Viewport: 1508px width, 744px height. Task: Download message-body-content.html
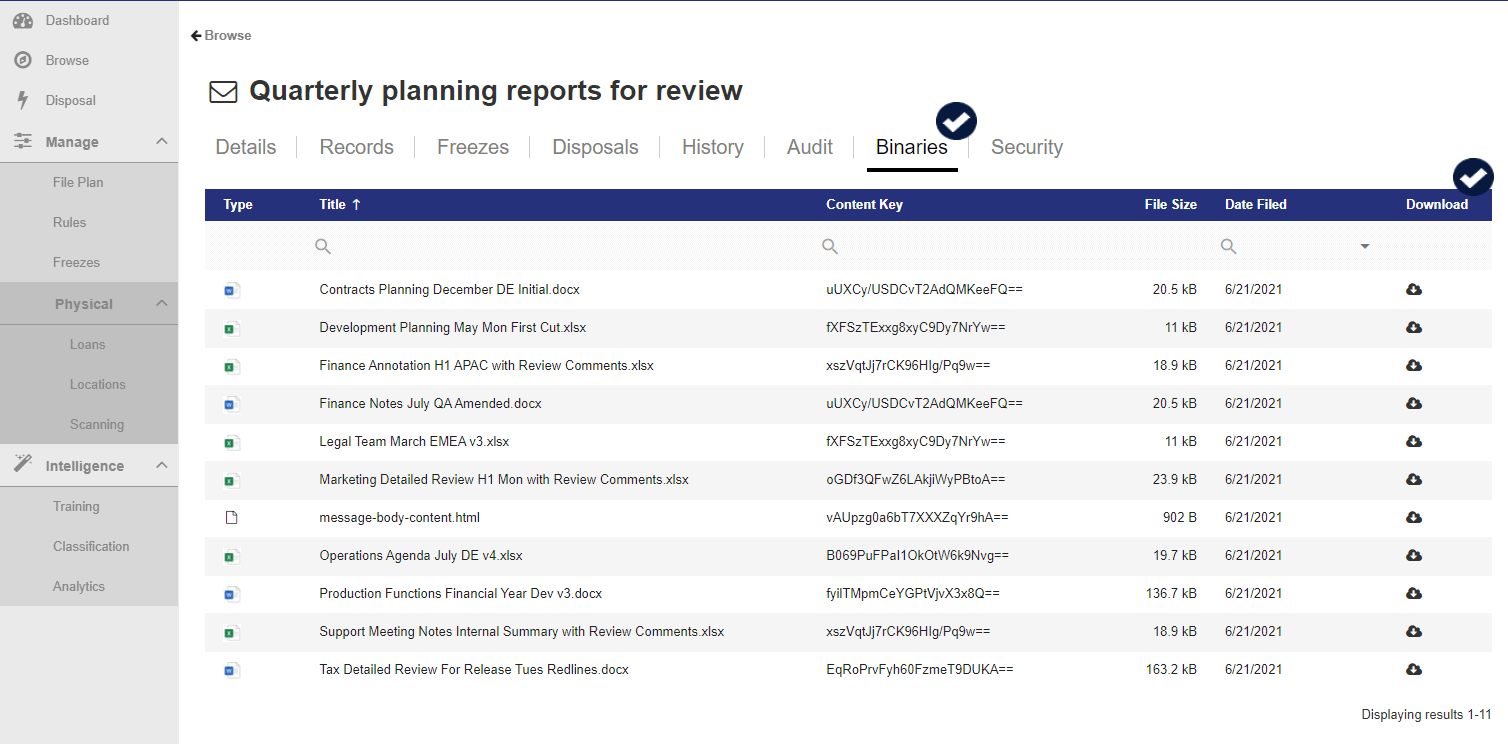1414,517
